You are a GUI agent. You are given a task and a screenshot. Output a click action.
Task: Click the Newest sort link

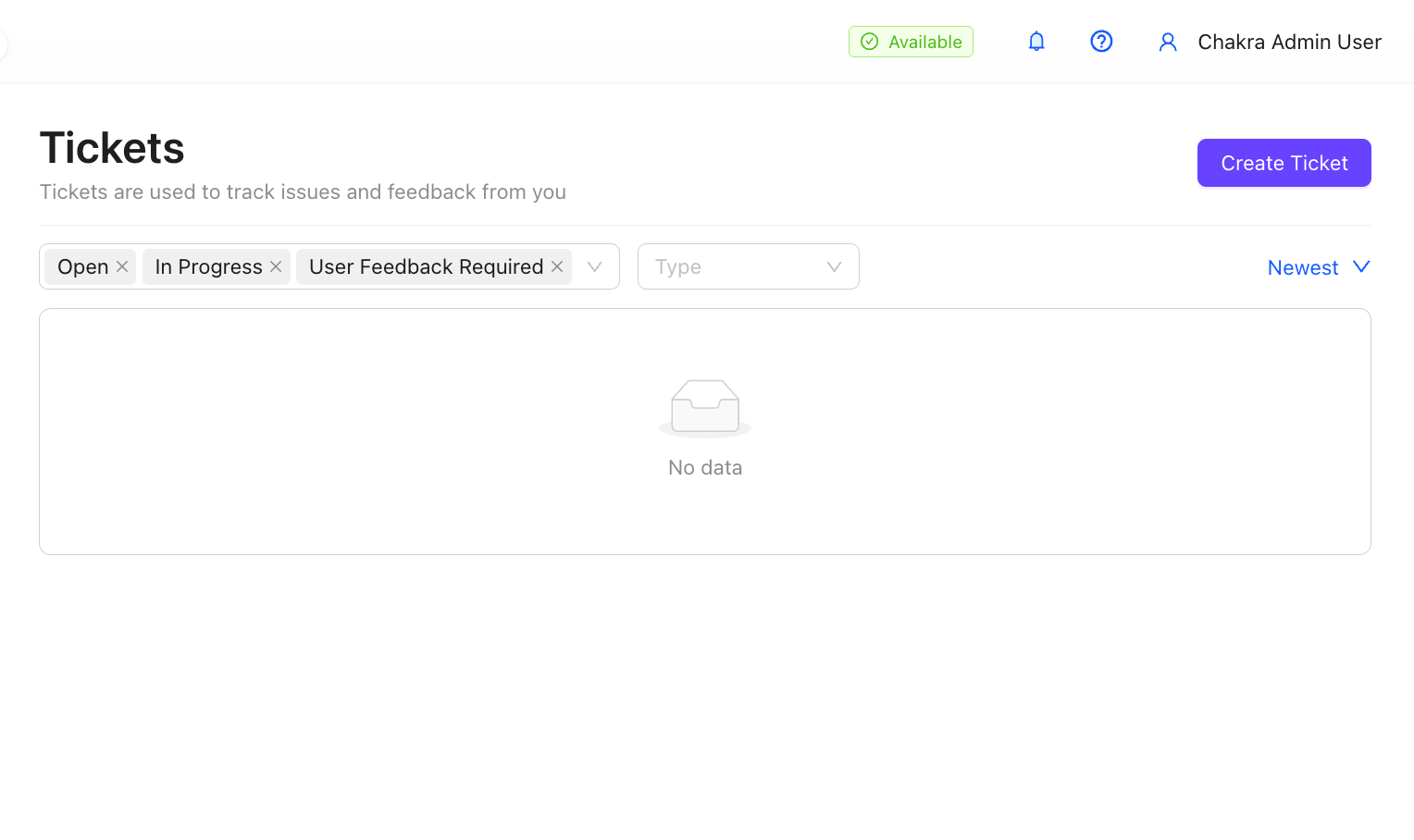point(1303,267)
